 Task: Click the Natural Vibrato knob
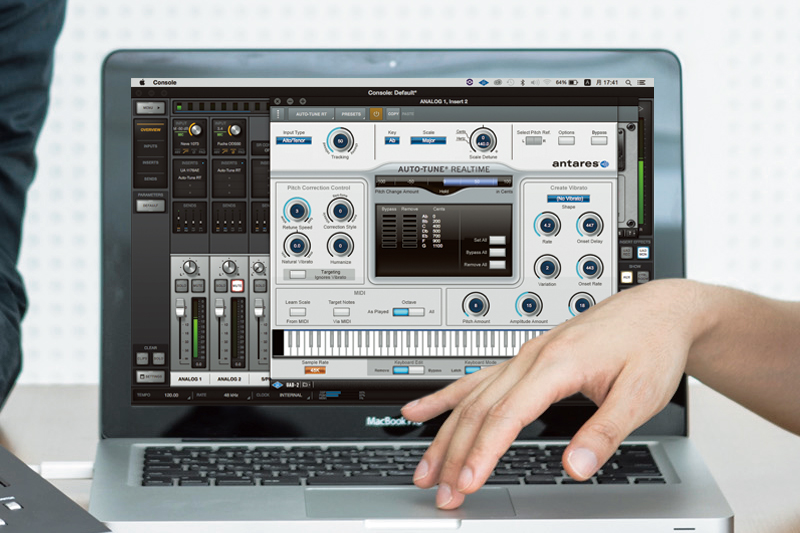[x=297, y=246]
